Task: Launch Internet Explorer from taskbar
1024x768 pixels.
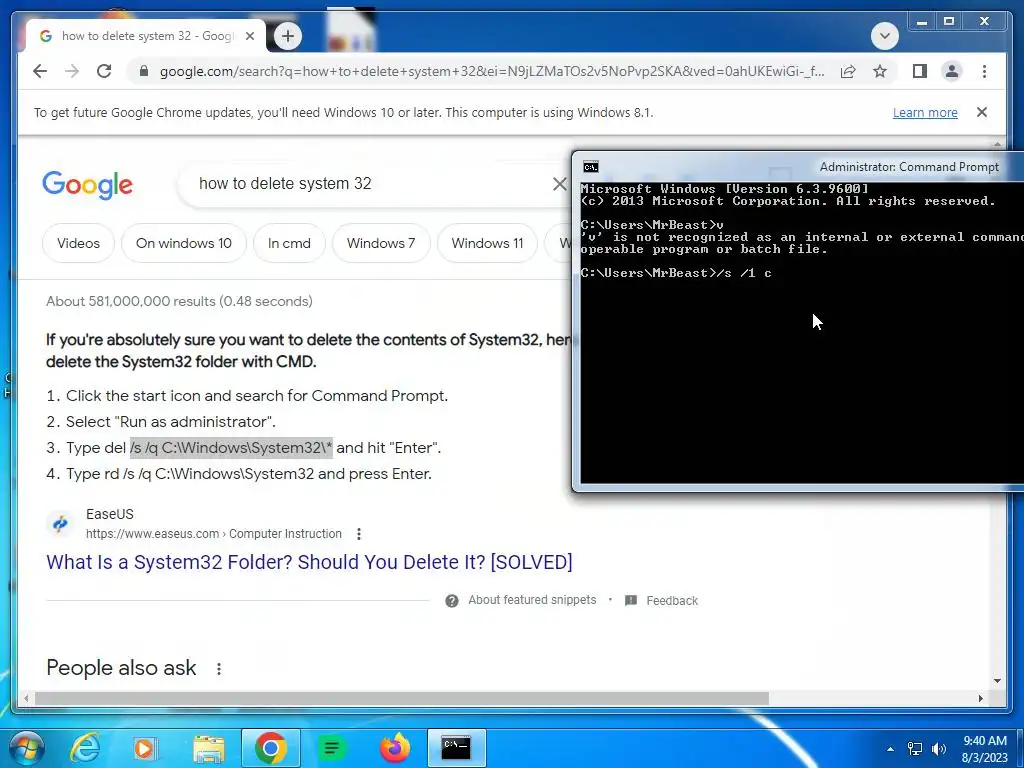Action: coord(85,748)
